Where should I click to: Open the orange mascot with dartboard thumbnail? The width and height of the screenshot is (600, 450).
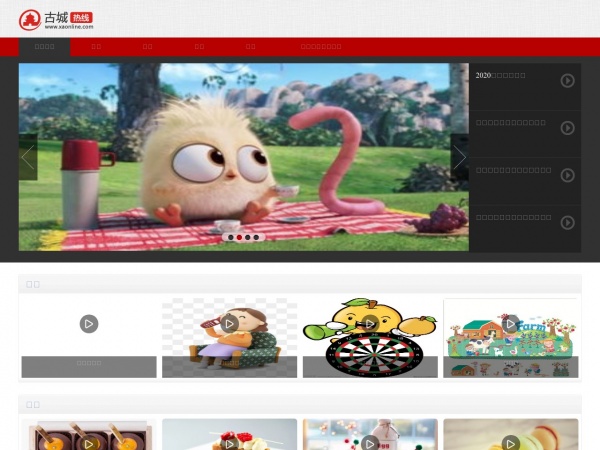[x=370, y=338]
